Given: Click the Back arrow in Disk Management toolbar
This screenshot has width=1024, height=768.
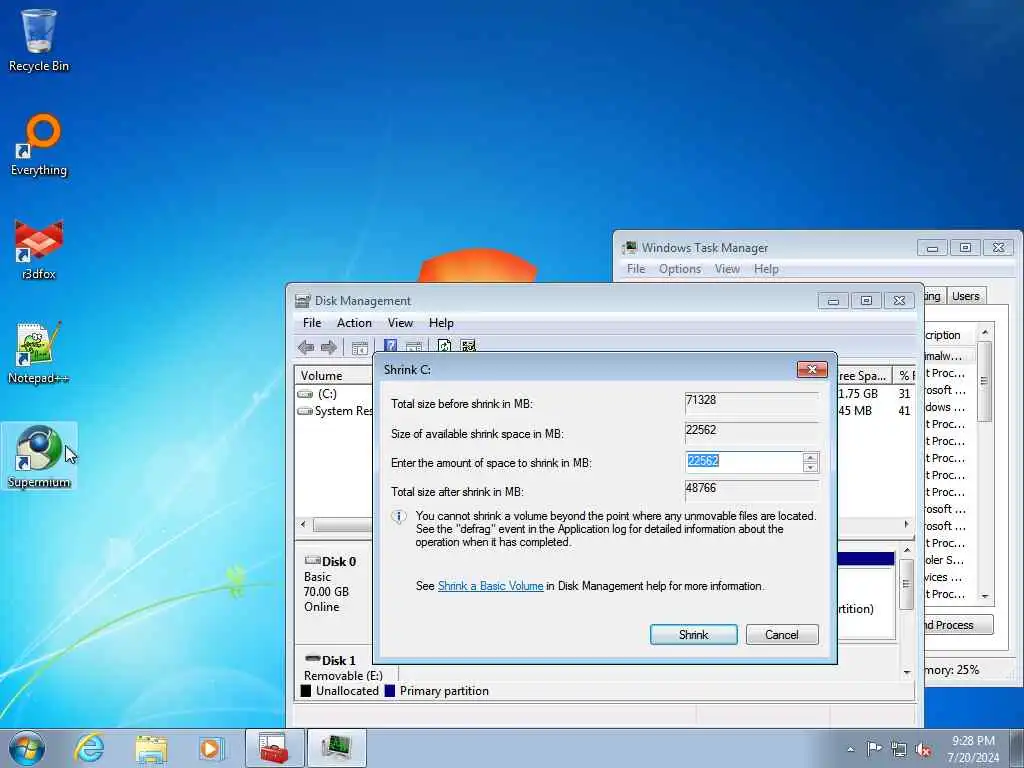Looking at the screenshot, I should click(306, 347).
